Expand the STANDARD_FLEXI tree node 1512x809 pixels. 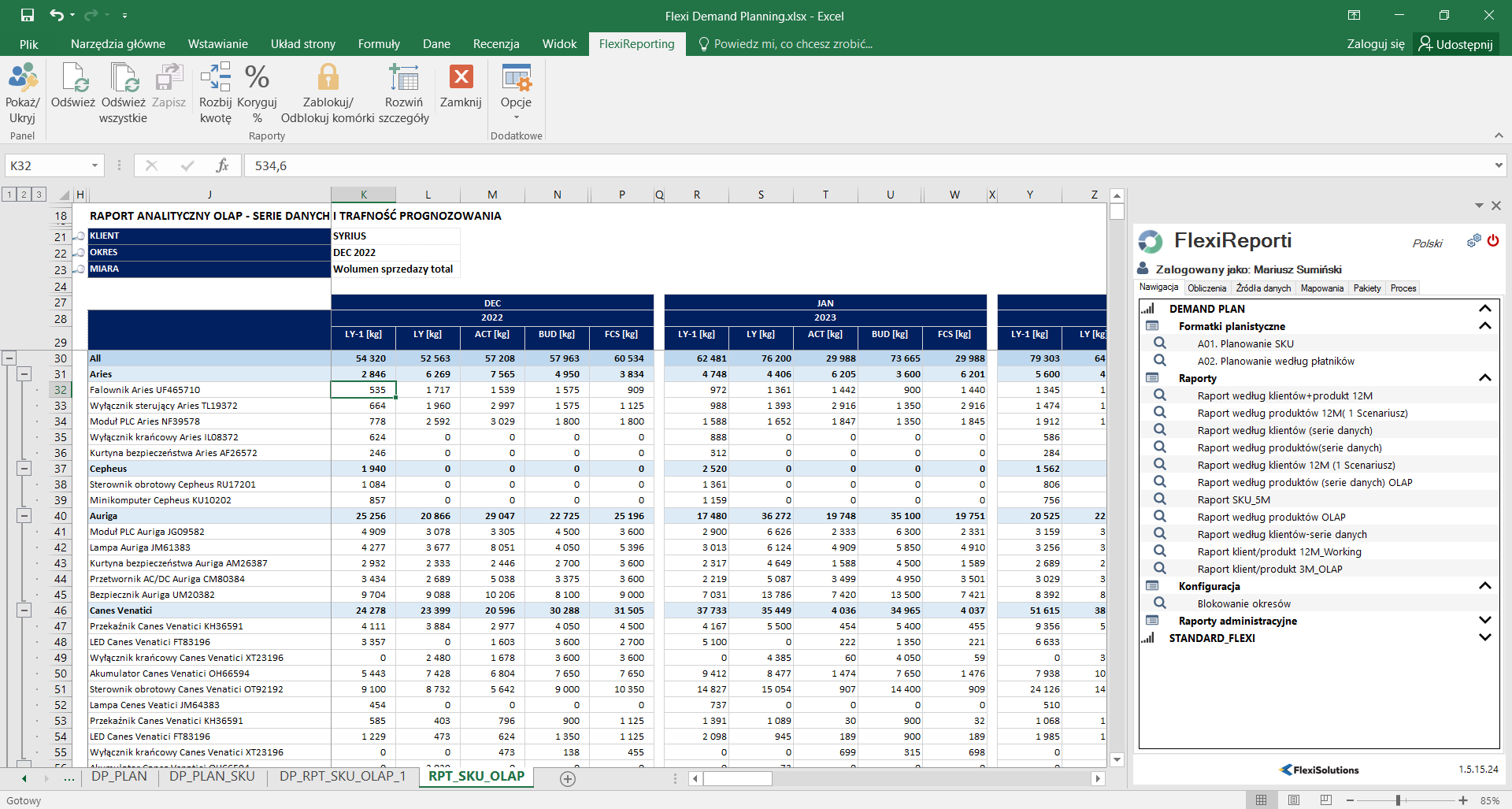1484,638
